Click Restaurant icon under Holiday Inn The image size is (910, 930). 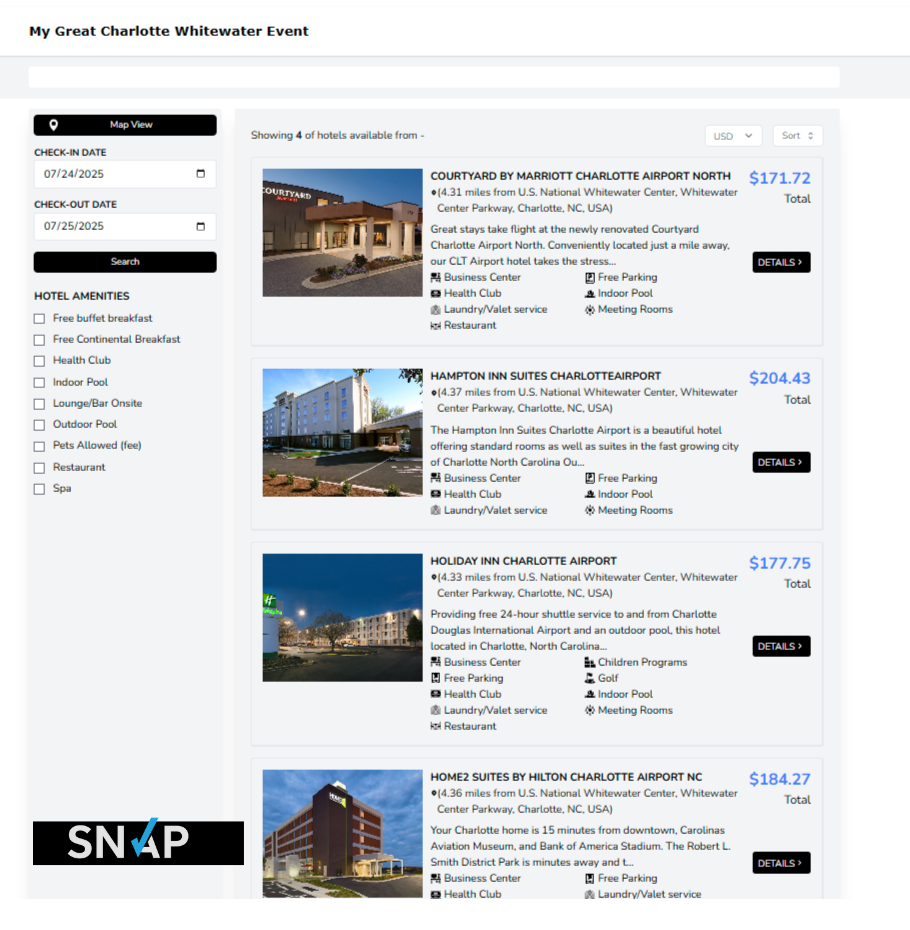point(435,726)
